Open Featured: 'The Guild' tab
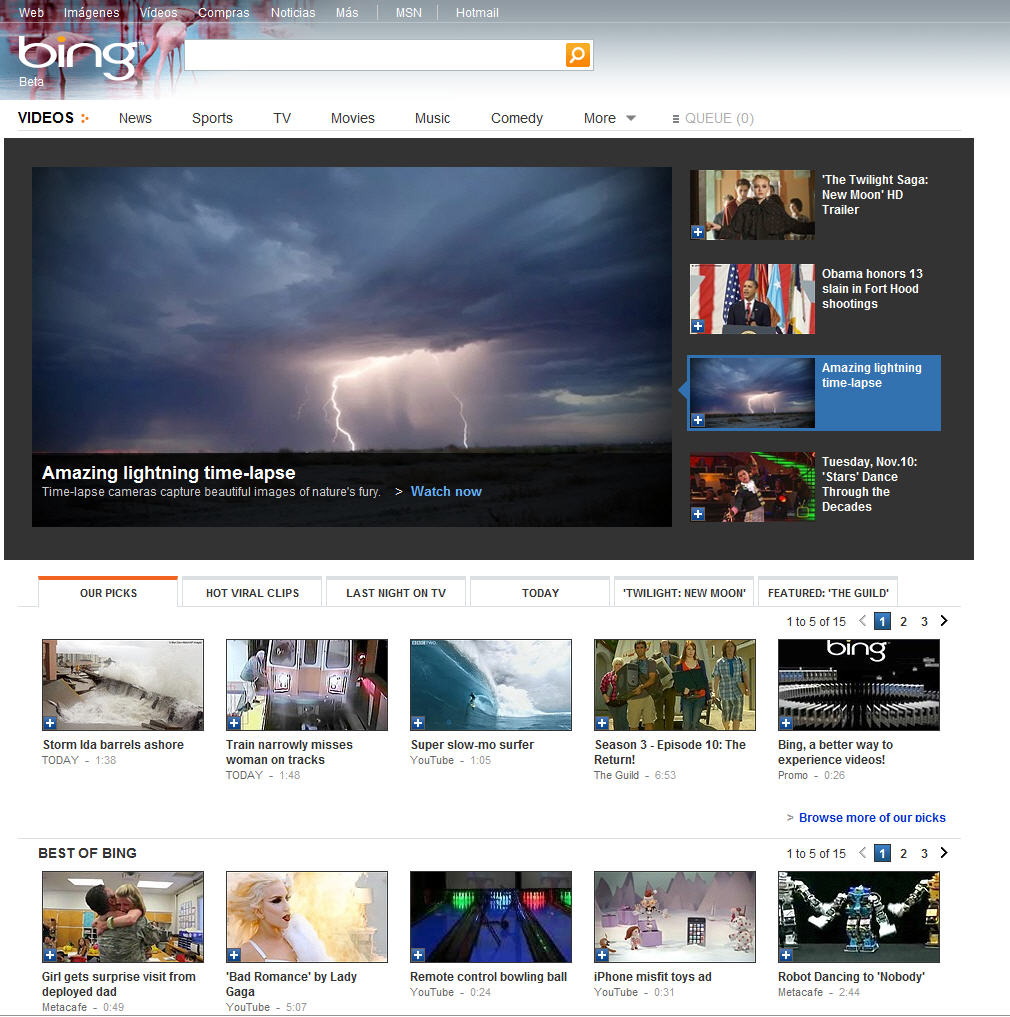The height and width of the screenshot is (1017, 1010). click(828, 593)
